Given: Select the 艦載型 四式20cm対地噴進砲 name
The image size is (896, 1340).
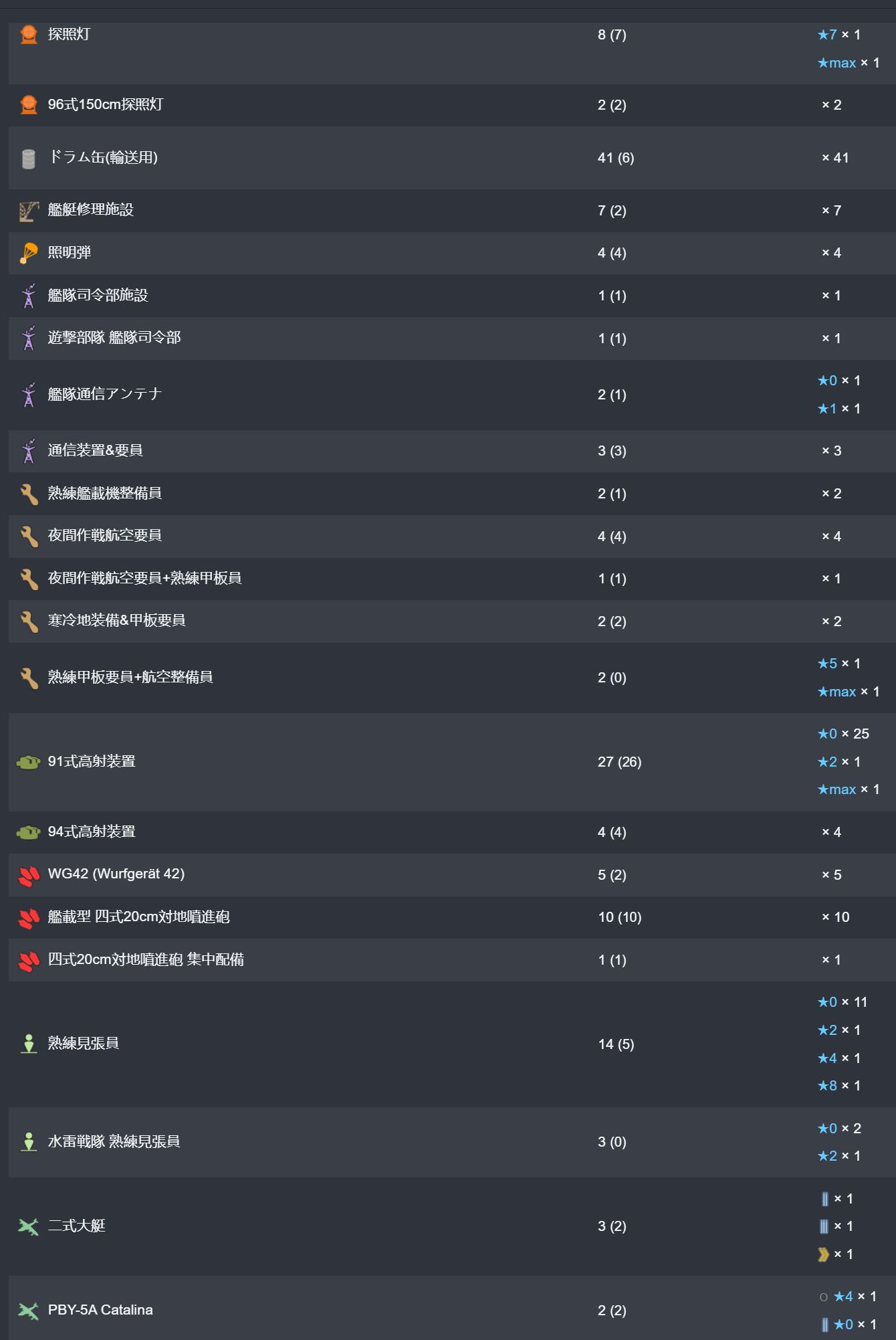Looking at the screenshot, I should [x=138, y=917].
